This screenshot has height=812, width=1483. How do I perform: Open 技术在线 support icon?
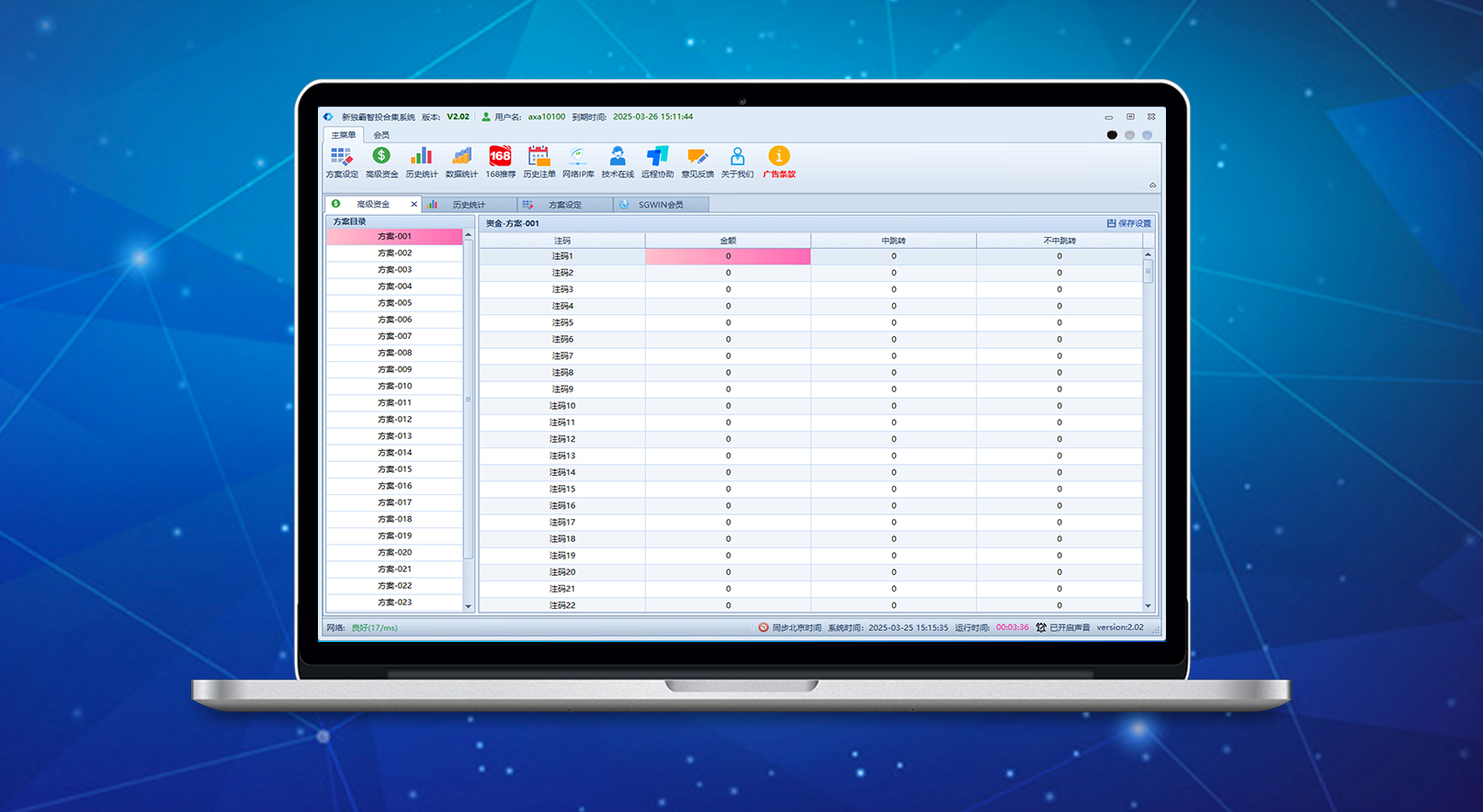(617, 161)
